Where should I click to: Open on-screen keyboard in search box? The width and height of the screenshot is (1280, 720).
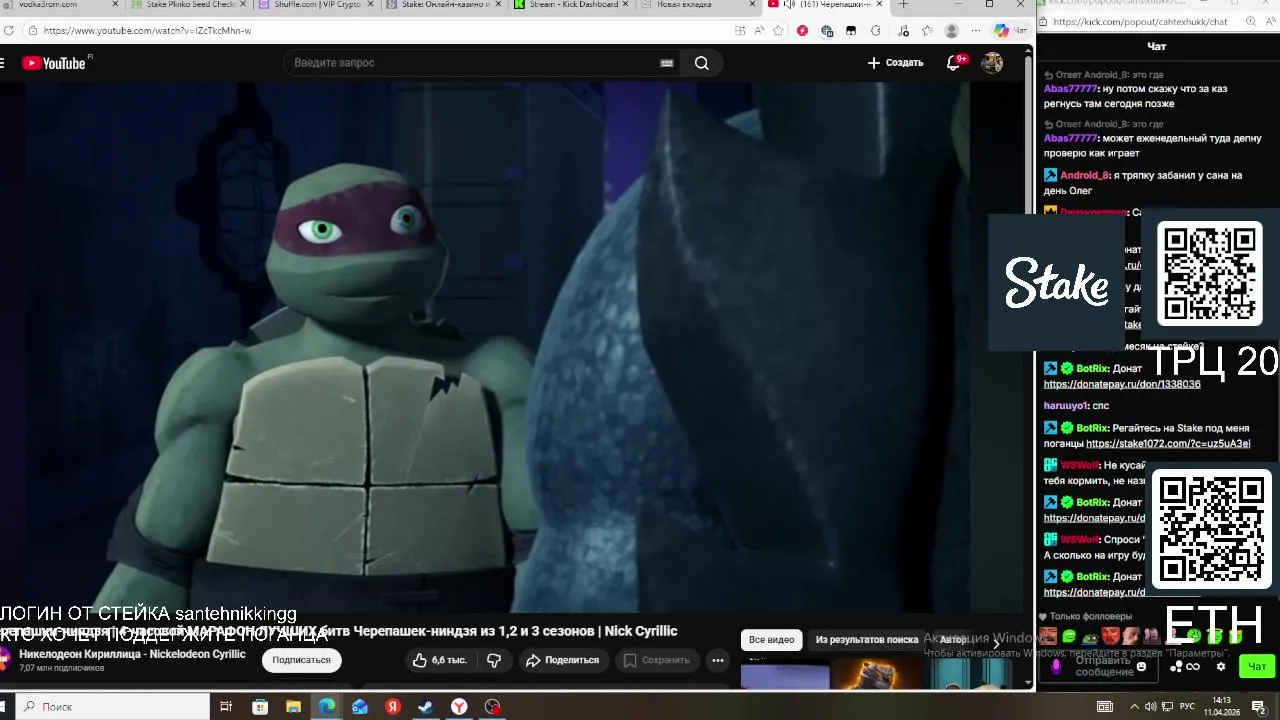point(667,63)
